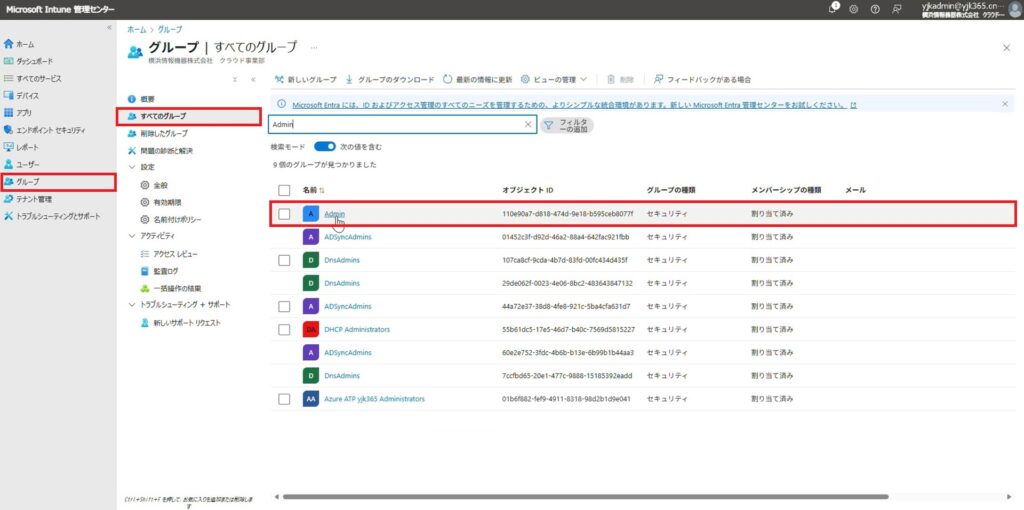
Task: Click the 新しいグループ toolbar icon
Action: 279,79
